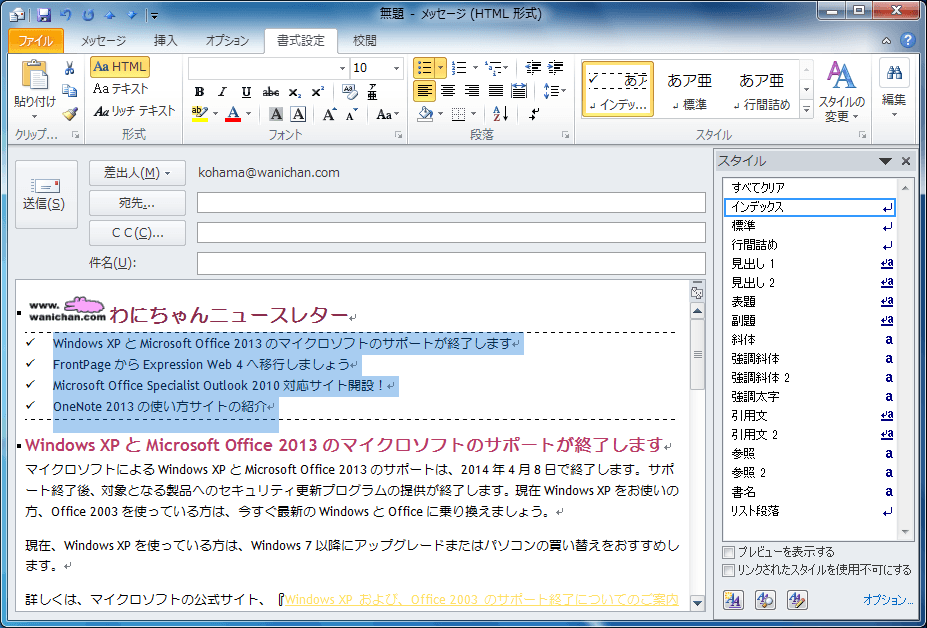Apply italic formatting with the I icon

pyautogui.click(x=222, y=92)
